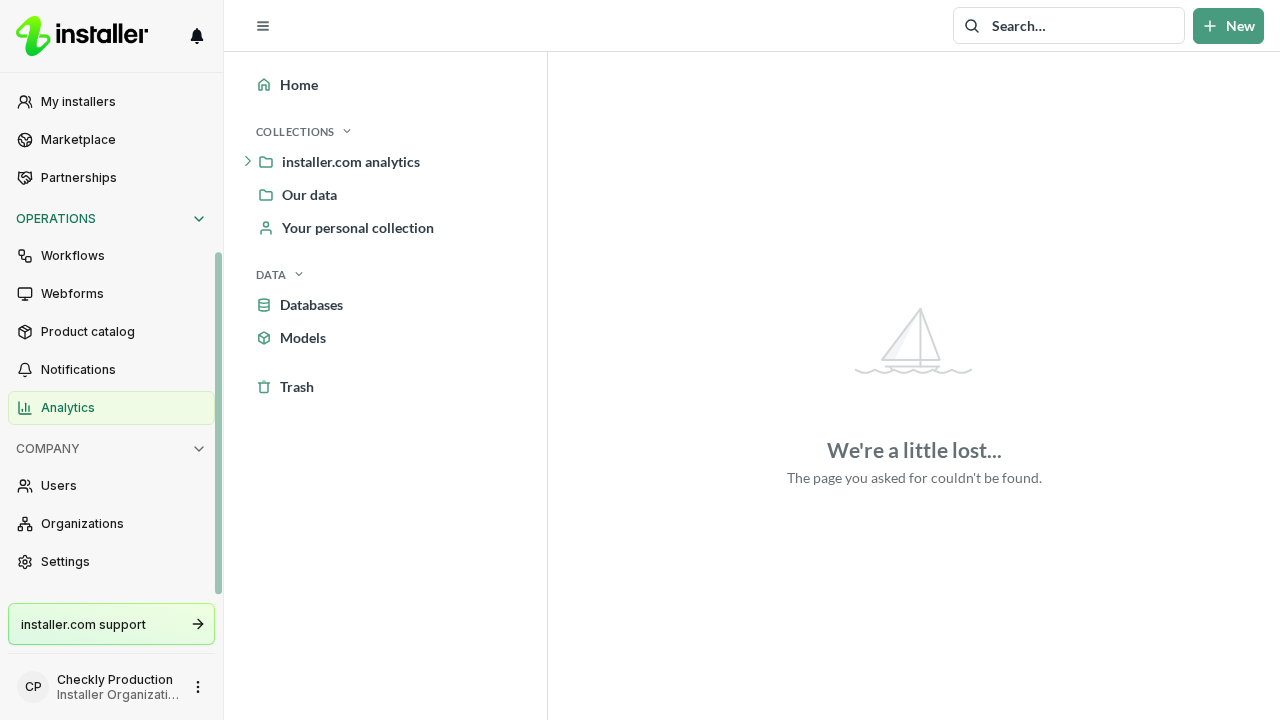Collapse the COLLECTIONS section

coord(304,132)
